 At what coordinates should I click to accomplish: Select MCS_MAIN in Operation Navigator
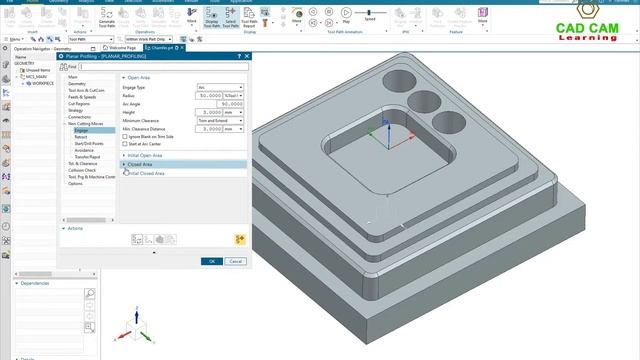36,77
